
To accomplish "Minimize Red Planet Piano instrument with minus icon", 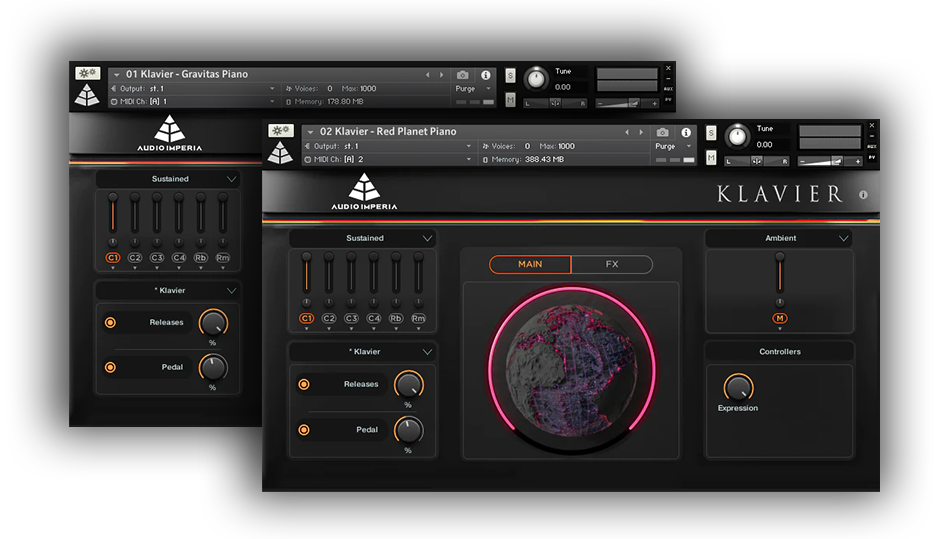I will (872, 136).
